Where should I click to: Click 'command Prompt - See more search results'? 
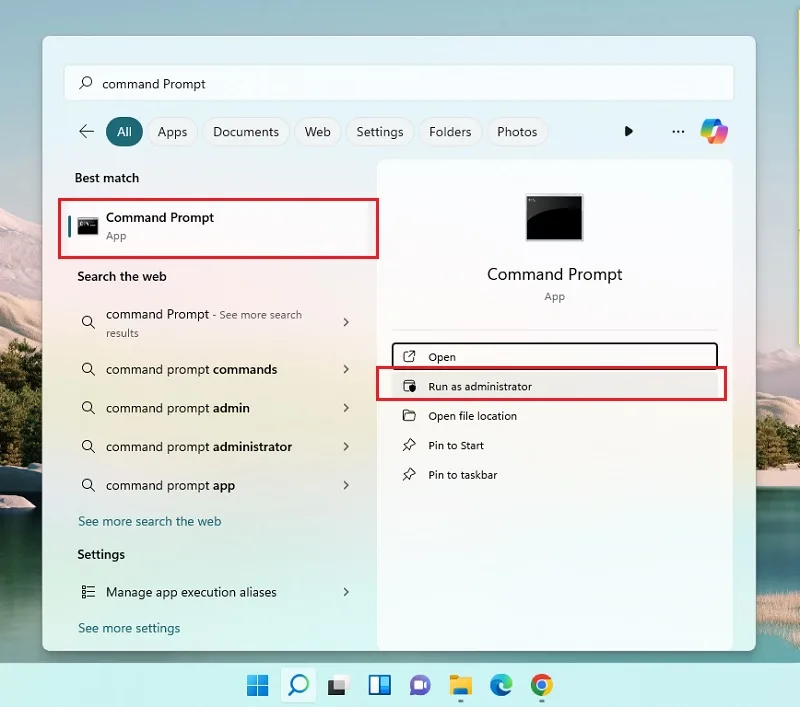(x=217, y=323)
